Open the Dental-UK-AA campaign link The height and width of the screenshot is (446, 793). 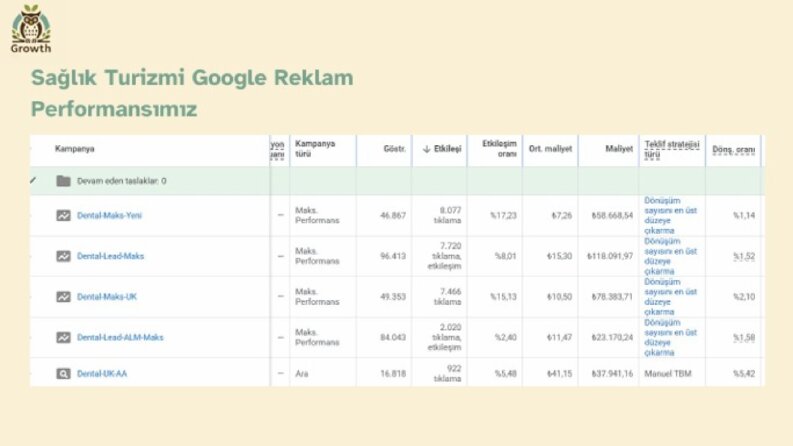coord(102,374)
